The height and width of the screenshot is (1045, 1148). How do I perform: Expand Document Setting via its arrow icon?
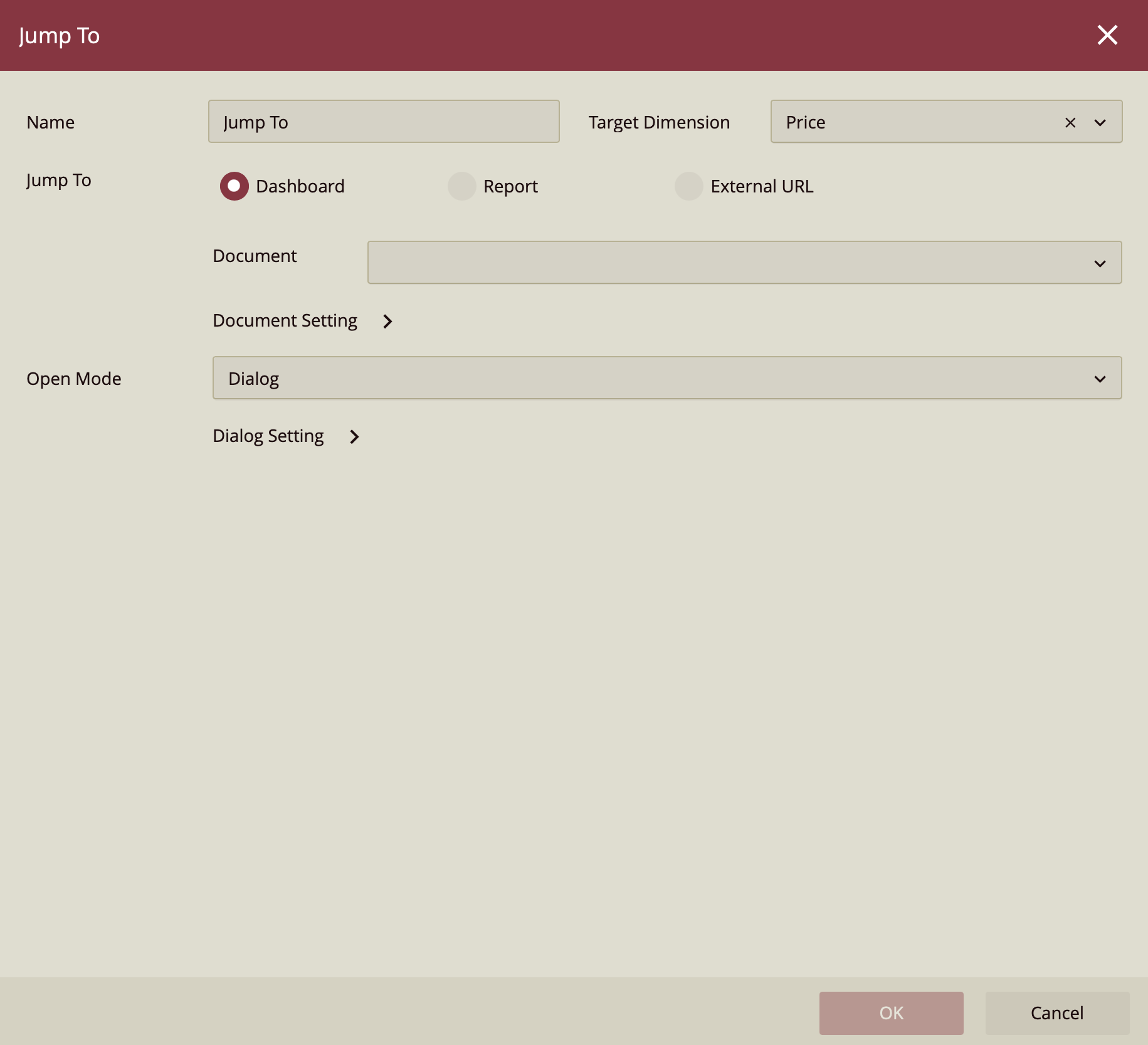coord(387,321)
